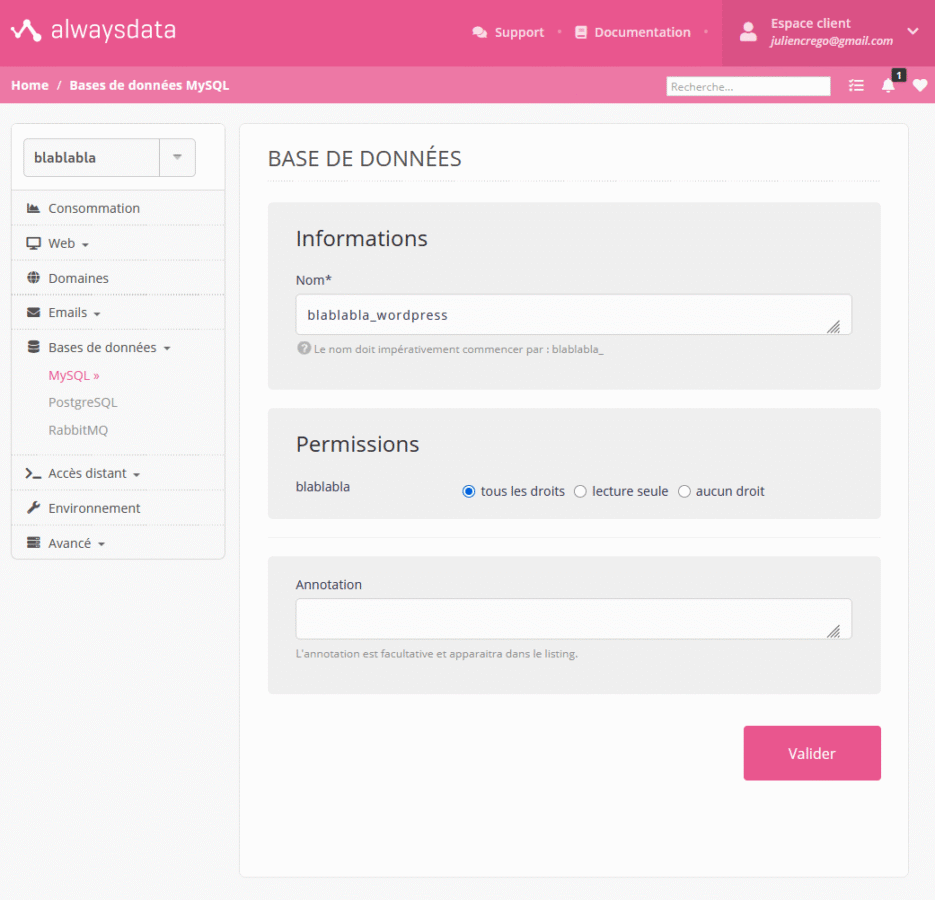Screen dimensions: 935x900
Task: Click the Domaines globe icon
Action: coord(33,278)
